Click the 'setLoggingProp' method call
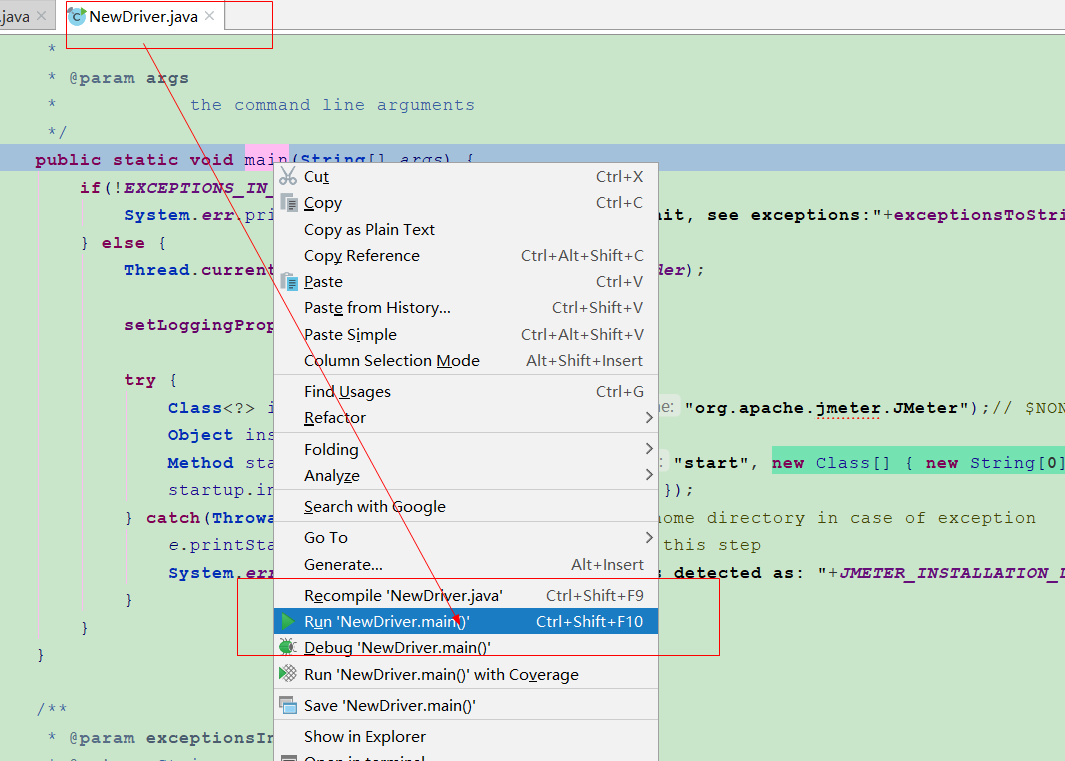 (199, 325)
